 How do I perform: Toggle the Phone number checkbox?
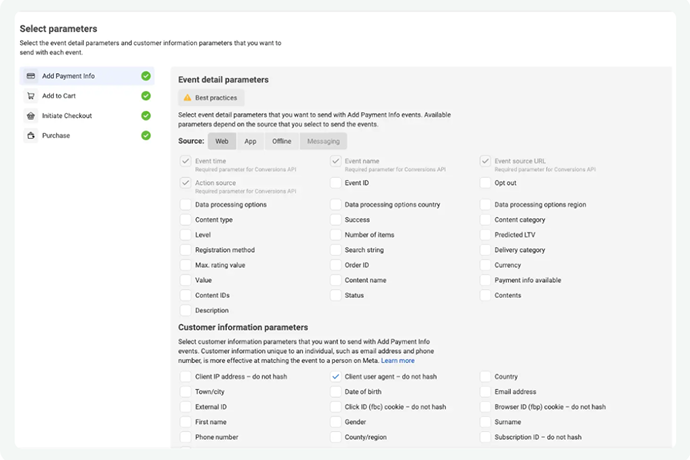tap(186, 437)
